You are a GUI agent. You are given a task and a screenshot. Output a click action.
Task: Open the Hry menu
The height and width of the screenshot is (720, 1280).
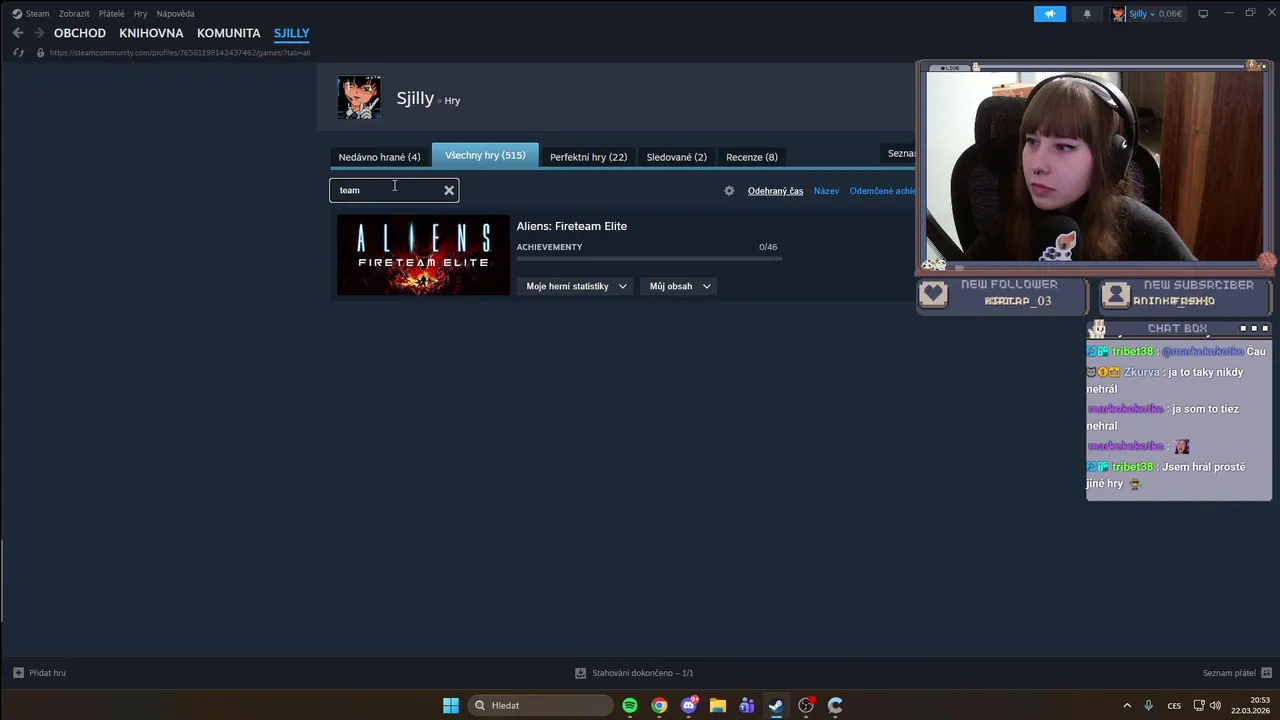[141, 14]
